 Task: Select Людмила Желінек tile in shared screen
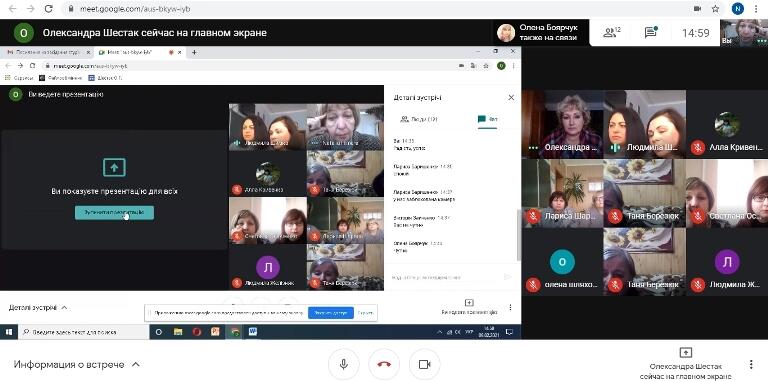pyautogui.click(x=267, y=267)
